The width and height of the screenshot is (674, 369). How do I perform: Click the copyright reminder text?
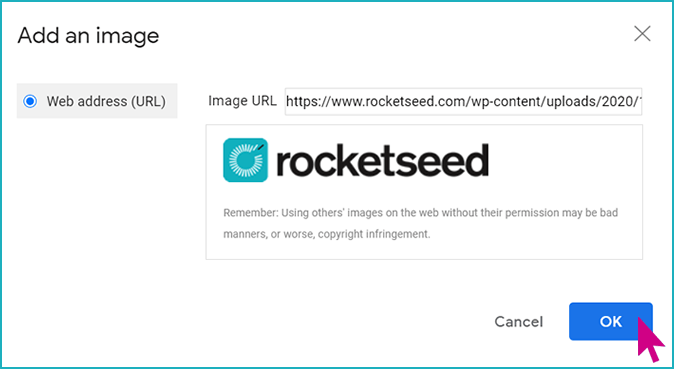[420, 223]
